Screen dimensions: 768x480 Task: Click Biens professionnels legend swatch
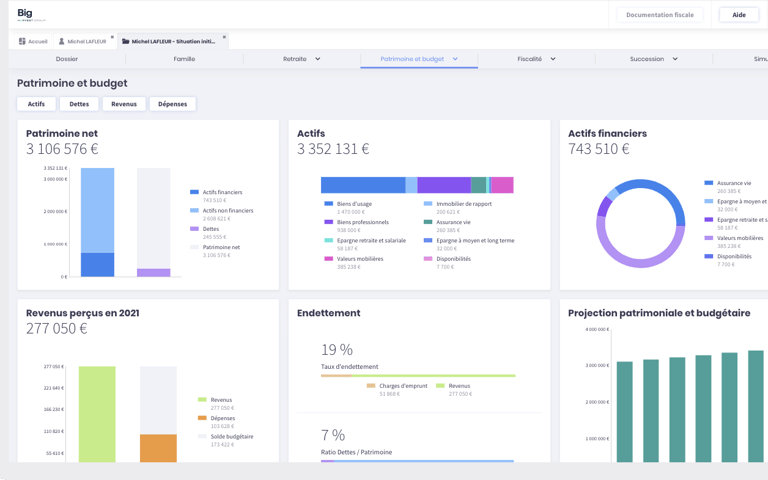point(328,222)
